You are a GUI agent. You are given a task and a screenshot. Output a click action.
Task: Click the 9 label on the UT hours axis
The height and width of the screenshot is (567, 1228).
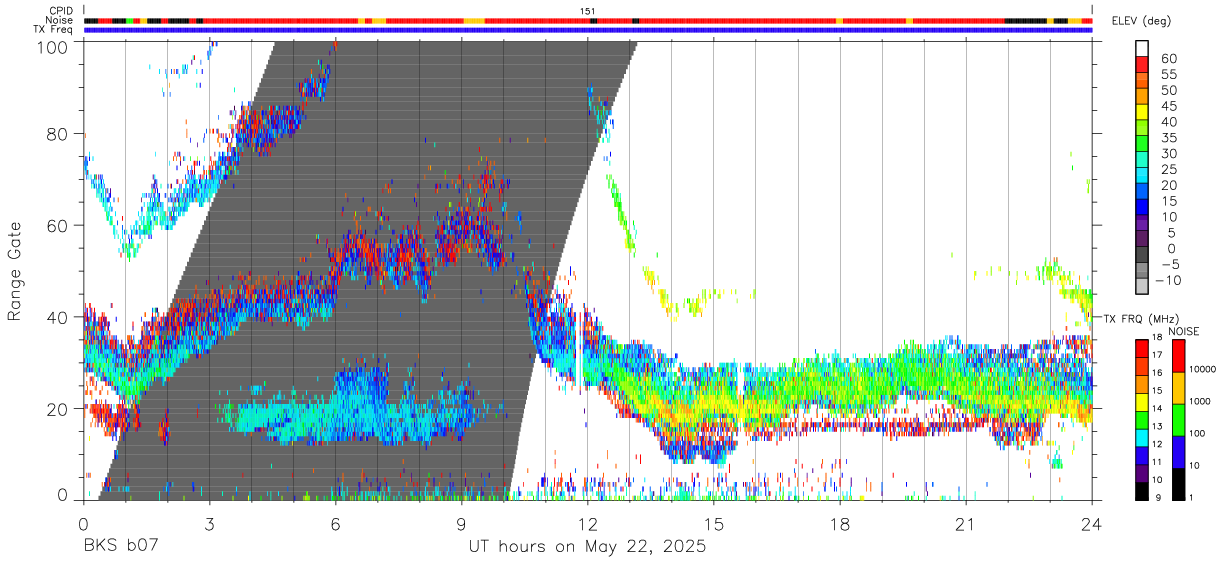462,524
